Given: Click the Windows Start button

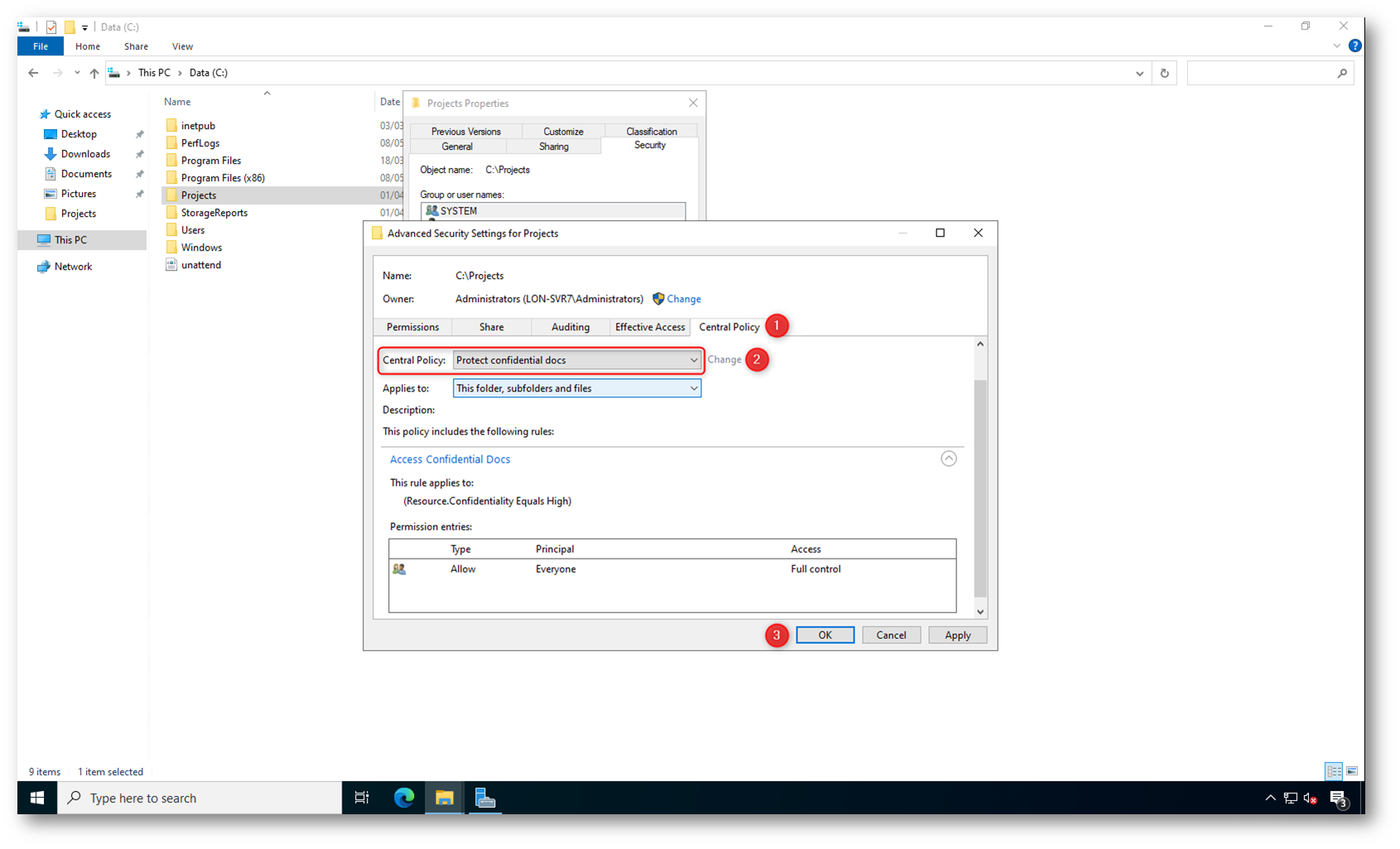Looking at the screenshot, I should (37, 798).
